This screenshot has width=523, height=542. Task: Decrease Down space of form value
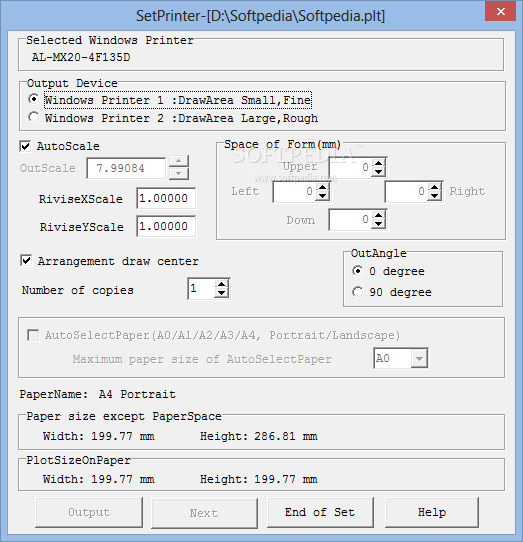[x=379, y=224]
